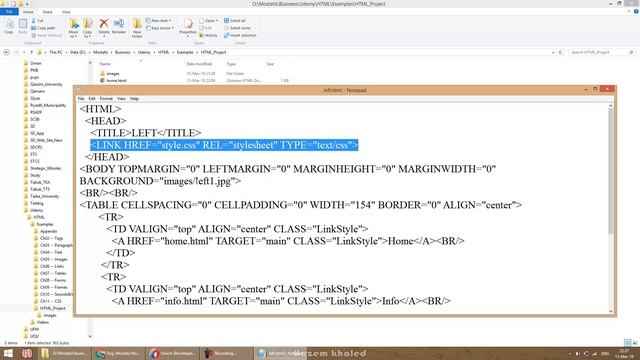Collapse the Explorer ribbon with the chevron

tap(629, 11)
